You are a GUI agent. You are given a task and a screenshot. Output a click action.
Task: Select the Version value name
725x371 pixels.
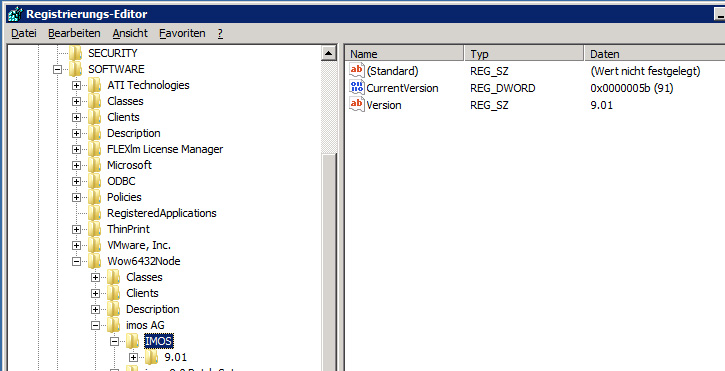click(x=384, y=105)
